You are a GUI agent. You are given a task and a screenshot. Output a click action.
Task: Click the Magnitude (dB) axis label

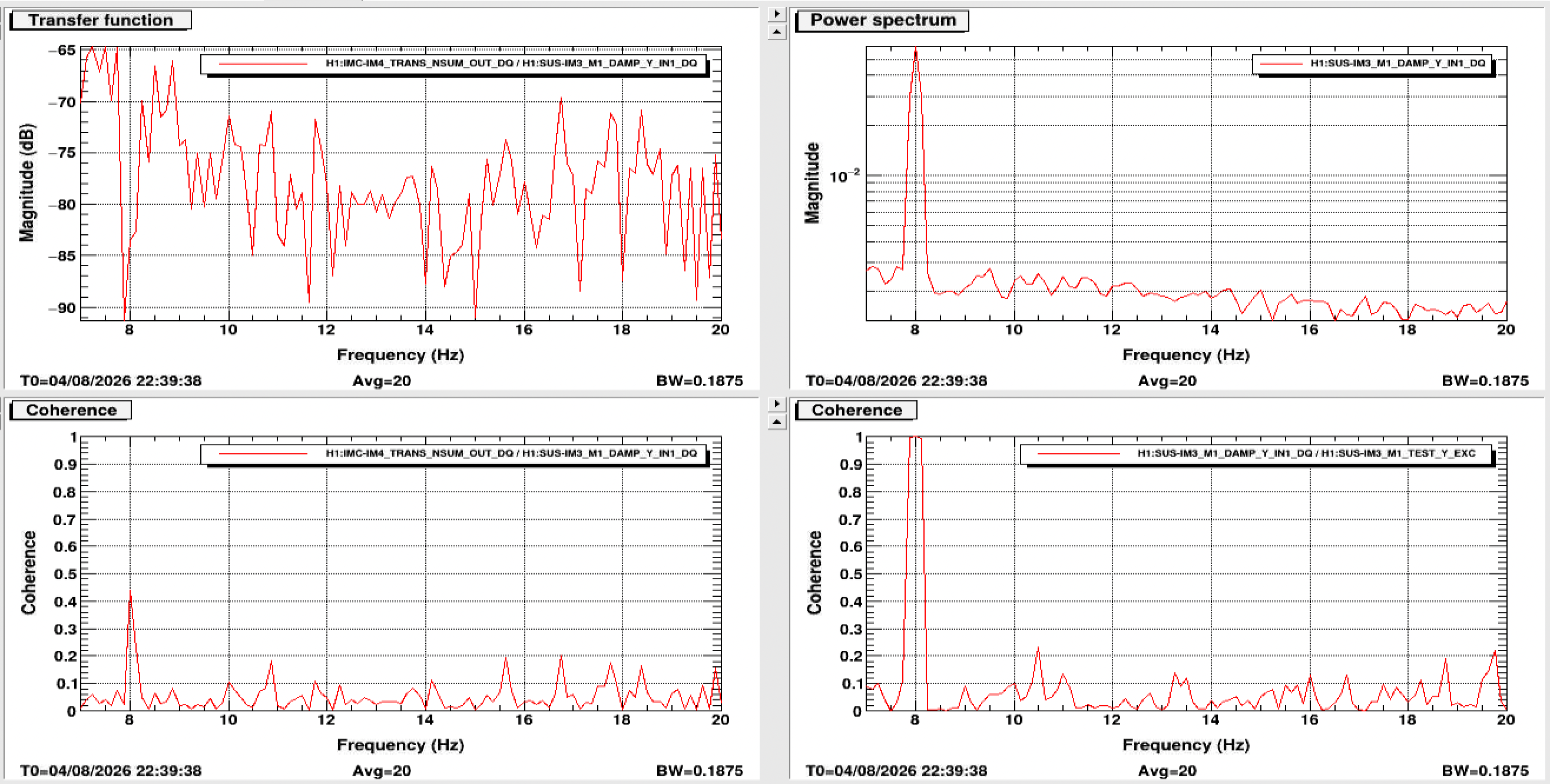click(x=27, y=183)
